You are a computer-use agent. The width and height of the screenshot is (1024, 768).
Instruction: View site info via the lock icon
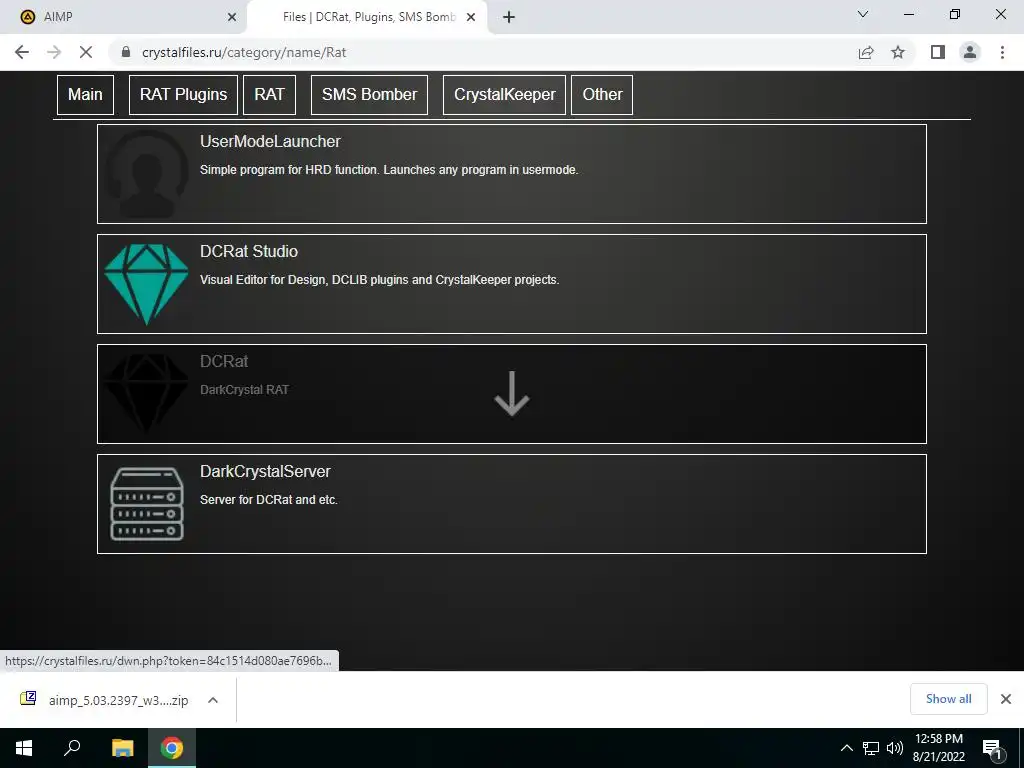click(126, 52)
